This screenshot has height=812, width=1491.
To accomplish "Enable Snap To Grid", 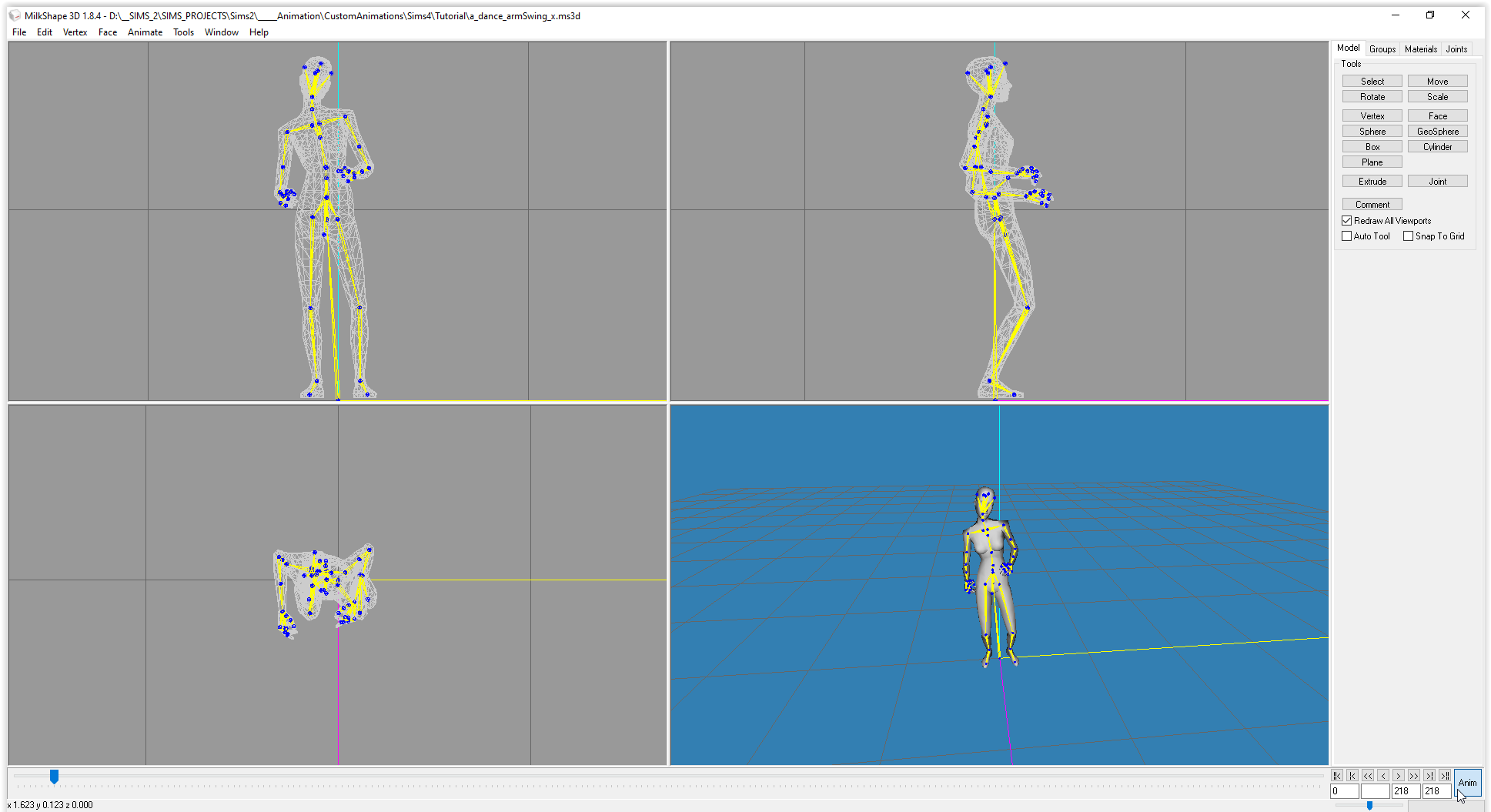I will (x=1408, y=236).
